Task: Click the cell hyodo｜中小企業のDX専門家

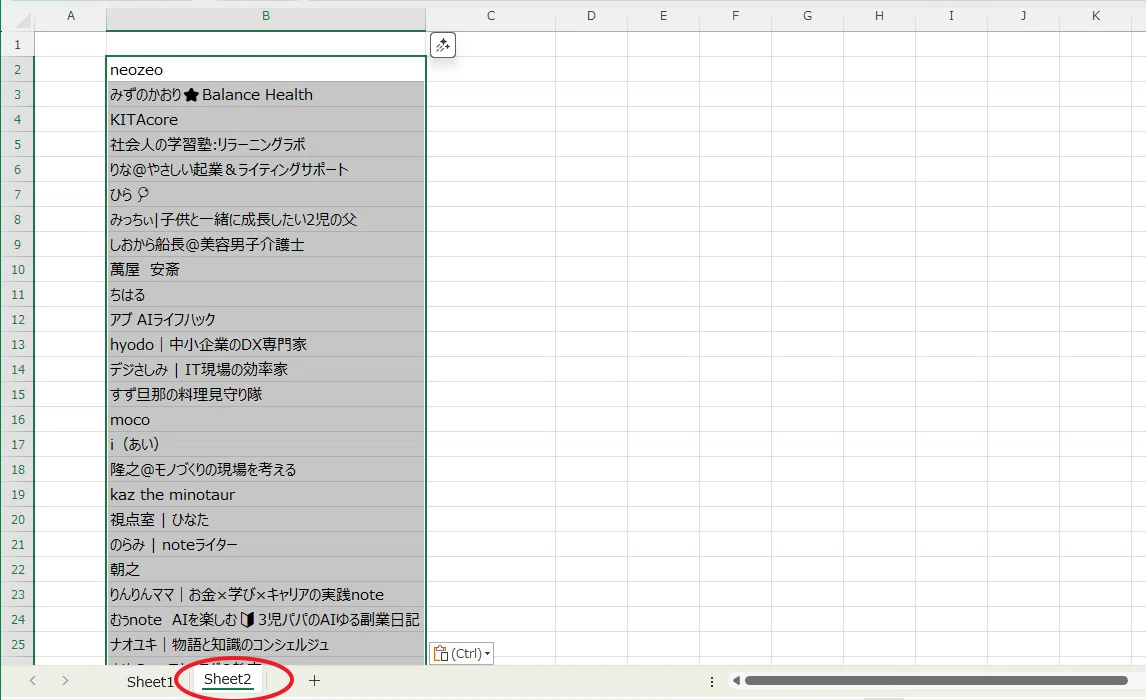Action: [266, 344]
